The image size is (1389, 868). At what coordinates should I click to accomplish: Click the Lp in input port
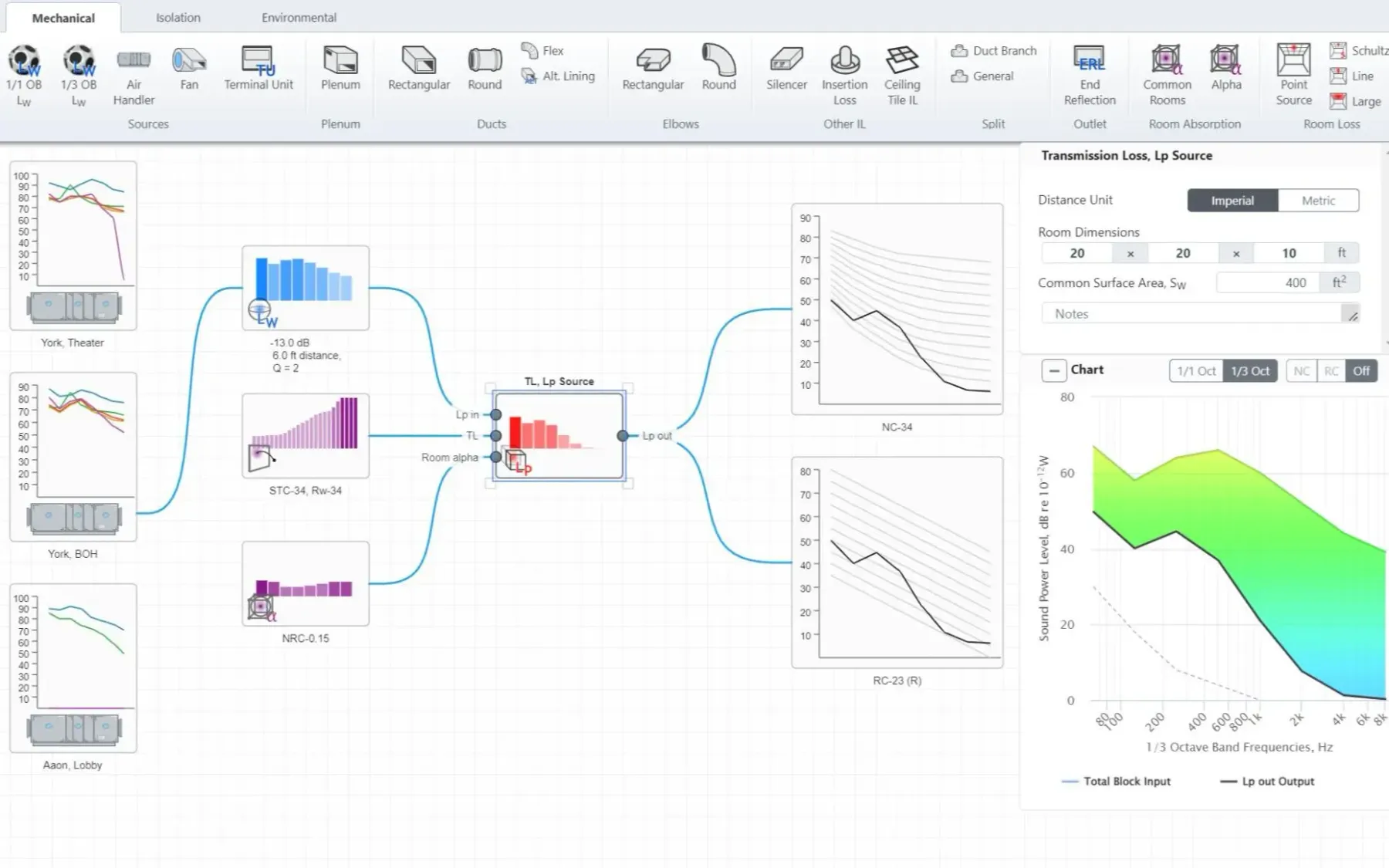point(496,415)
